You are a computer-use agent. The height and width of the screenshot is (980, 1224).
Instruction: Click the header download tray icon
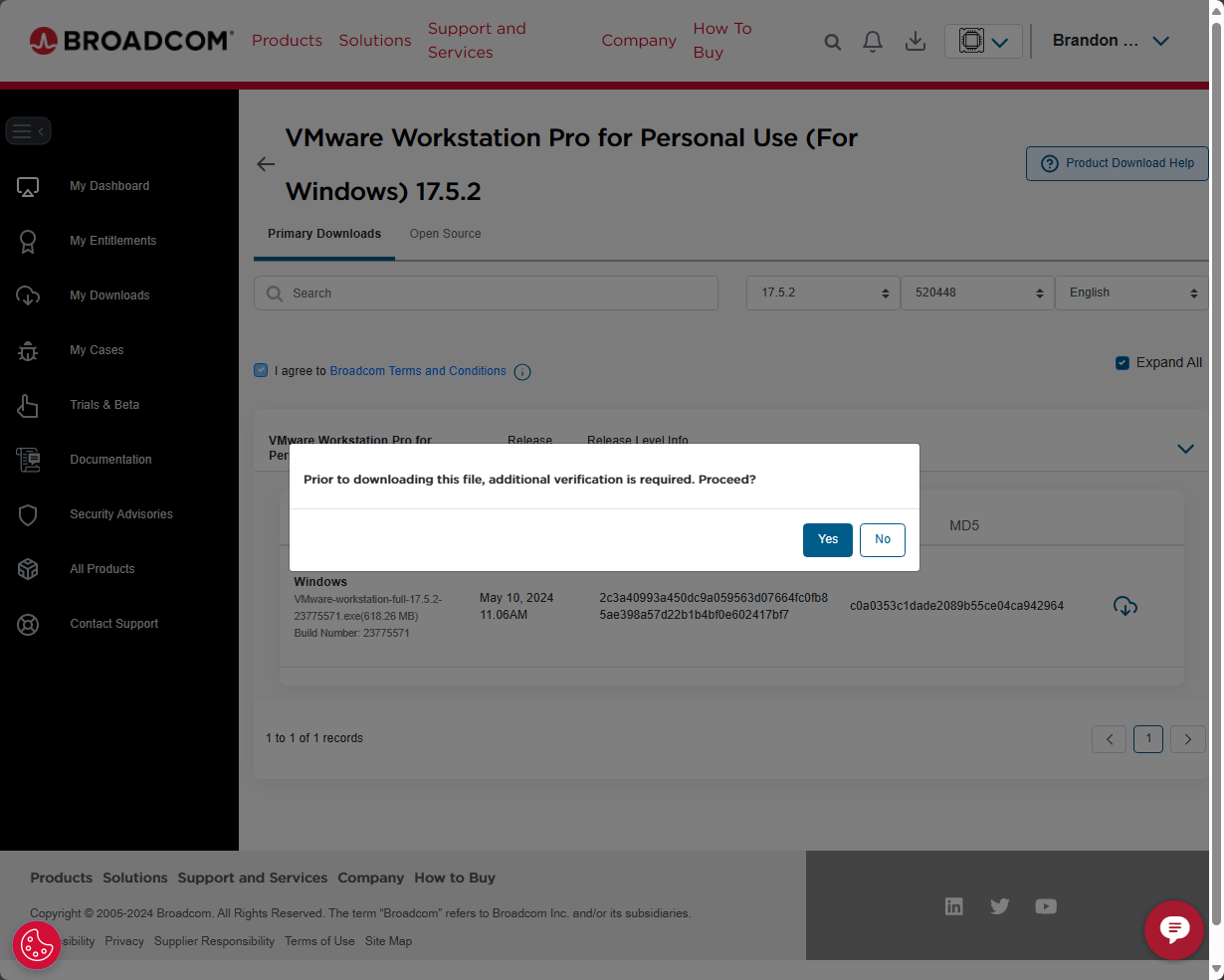(x=916, y=41)
